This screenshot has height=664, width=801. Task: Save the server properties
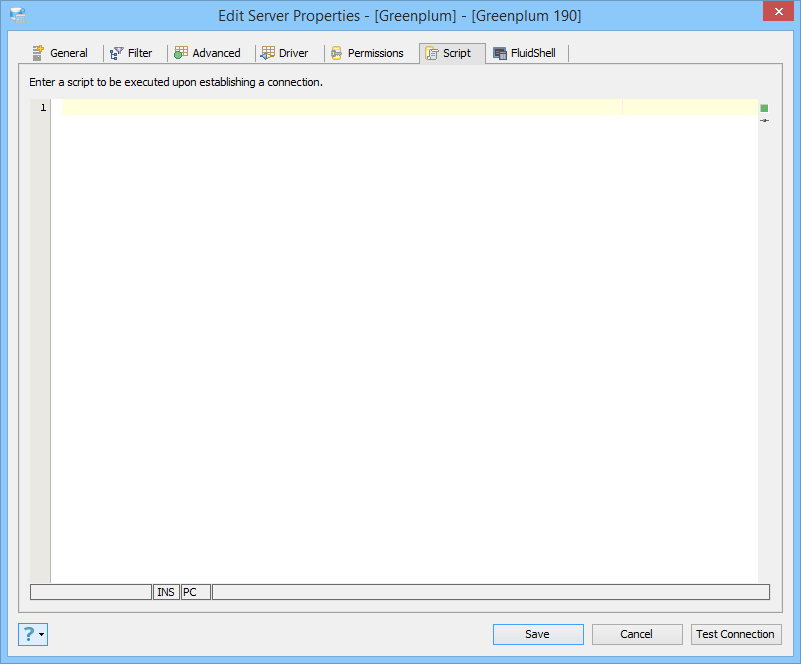538,634
